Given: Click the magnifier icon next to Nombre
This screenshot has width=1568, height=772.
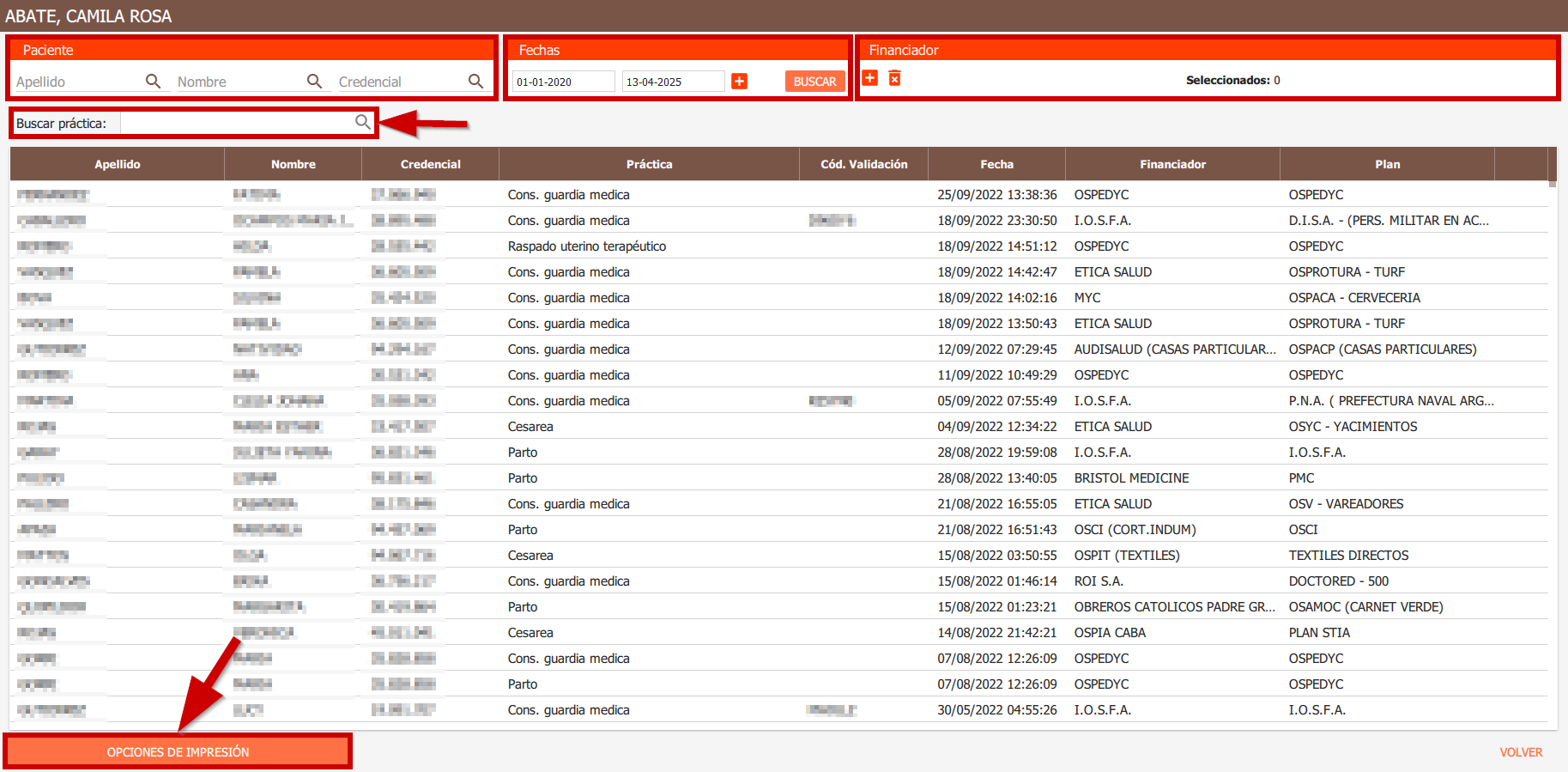Looking at the screenshot, I should click(314, 82).
